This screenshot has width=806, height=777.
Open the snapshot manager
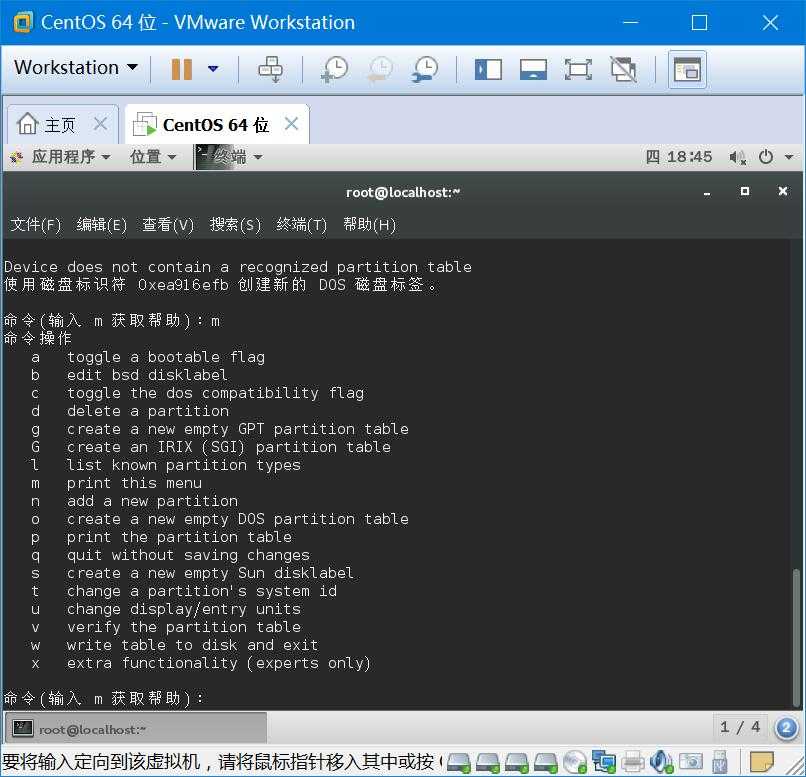425,69
